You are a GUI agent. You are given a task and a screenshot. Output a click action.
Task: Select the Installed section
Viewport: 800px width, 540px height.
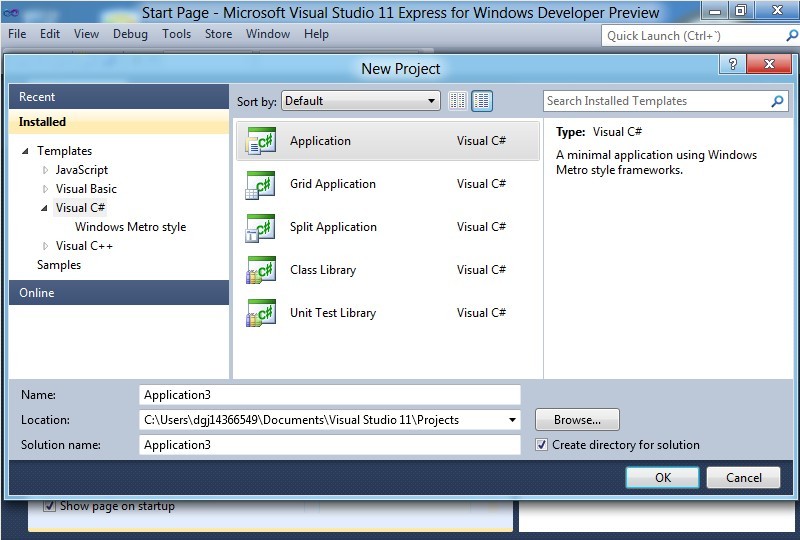(x=119, y=122)
